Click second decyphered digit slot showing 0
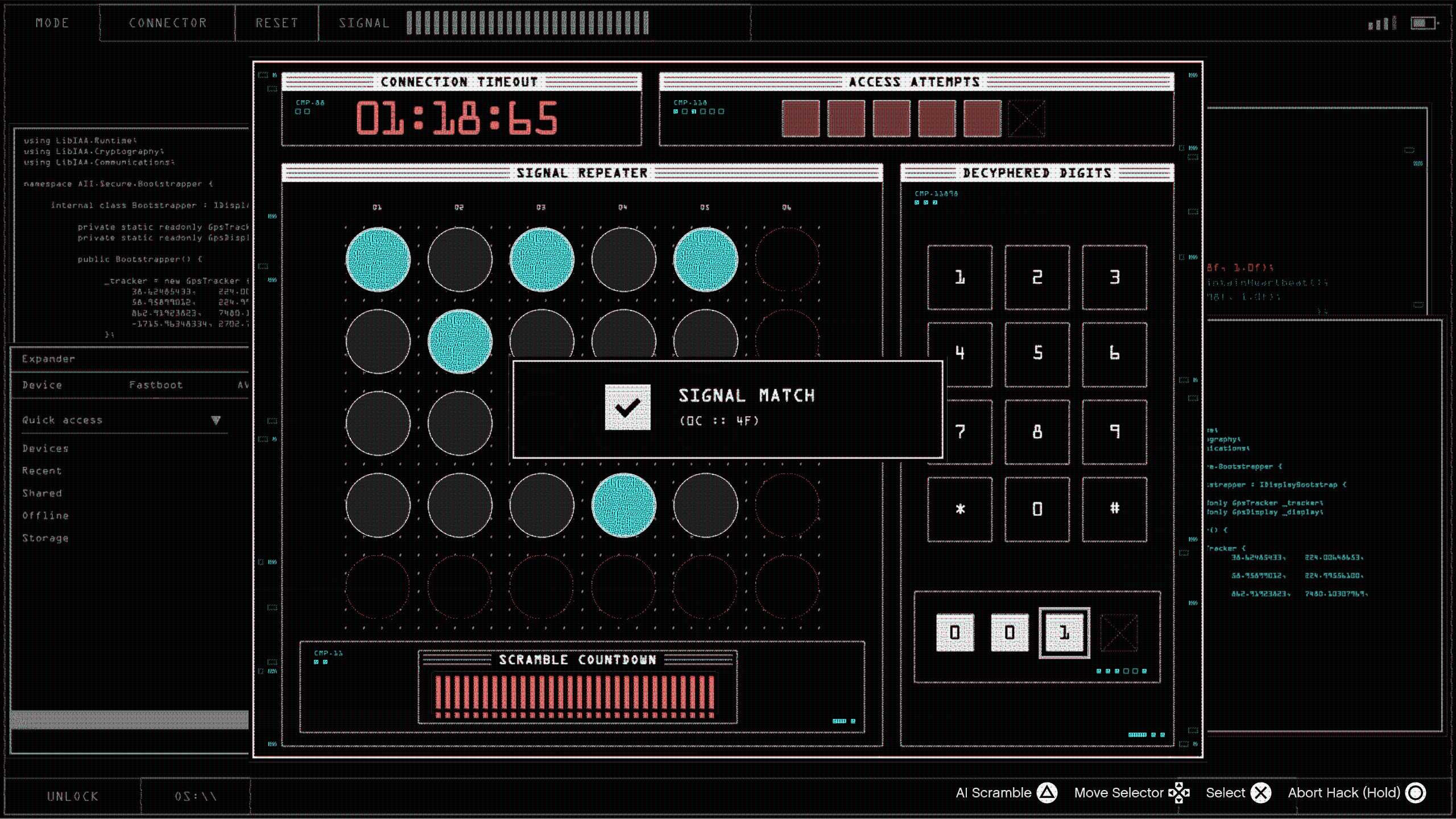The height and width of the screenshot is (819, 1456). coord(1010,632)
